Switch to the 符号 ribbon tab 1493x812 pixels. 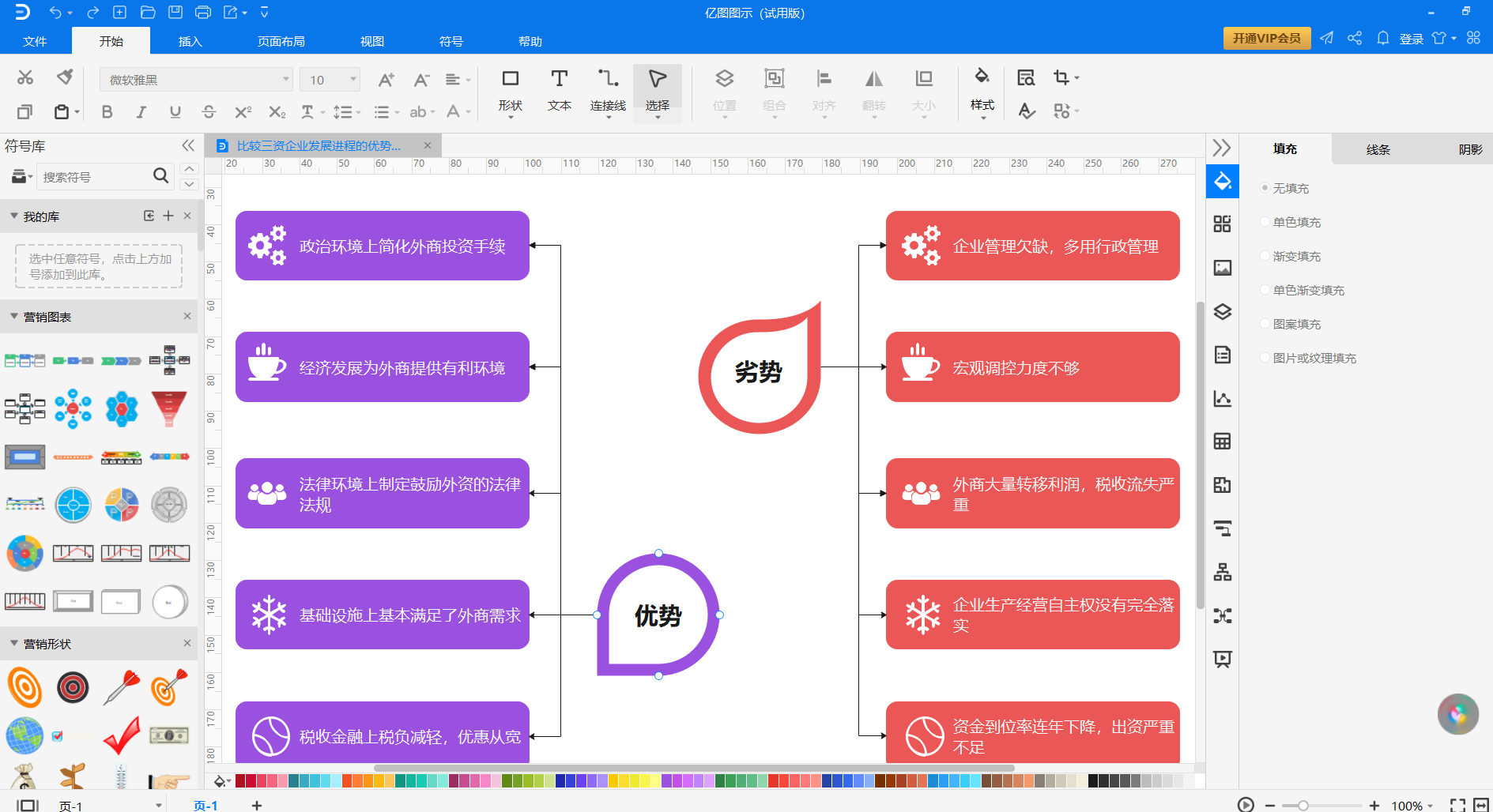451,41
